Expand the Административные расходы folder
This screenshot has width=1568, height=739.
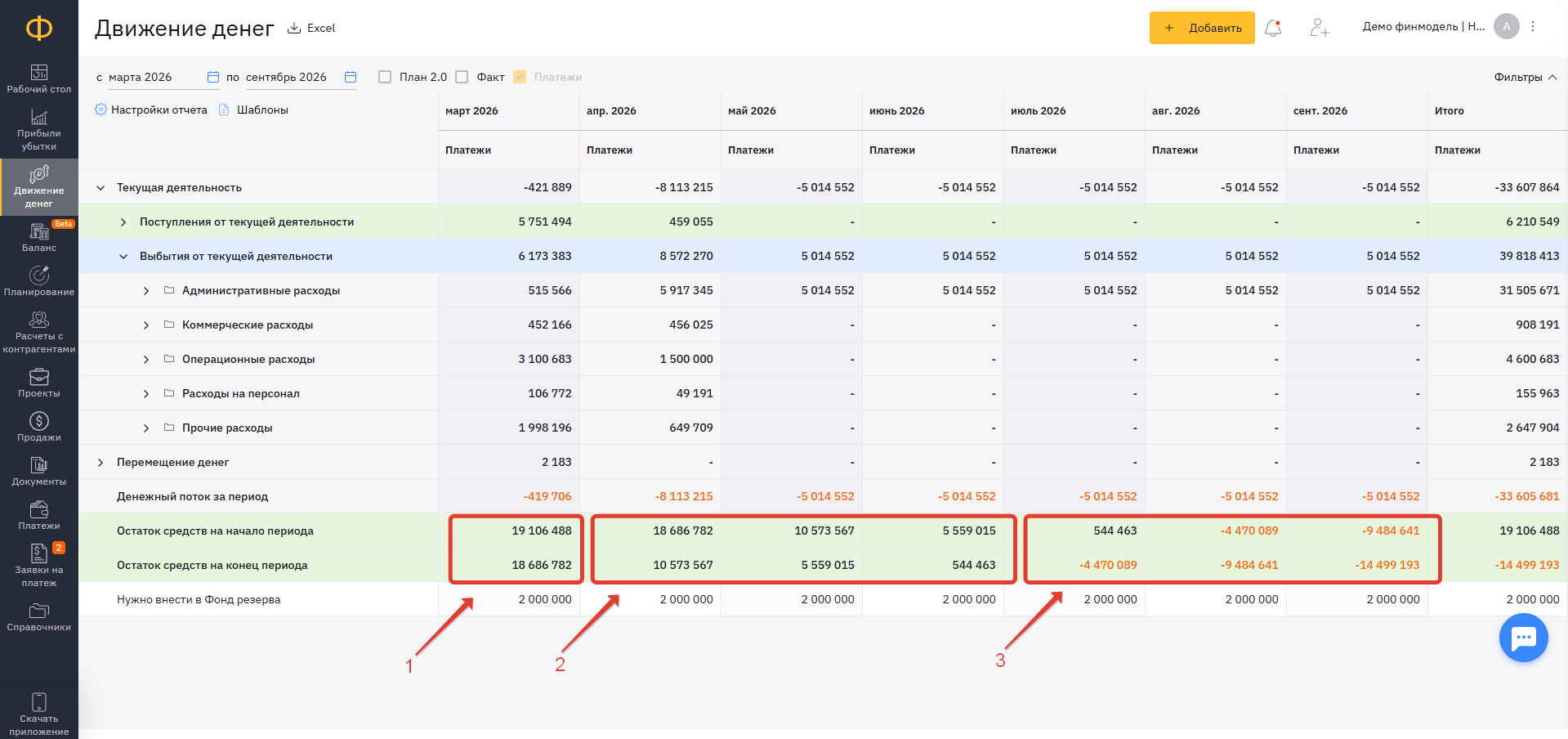[146, 290]
